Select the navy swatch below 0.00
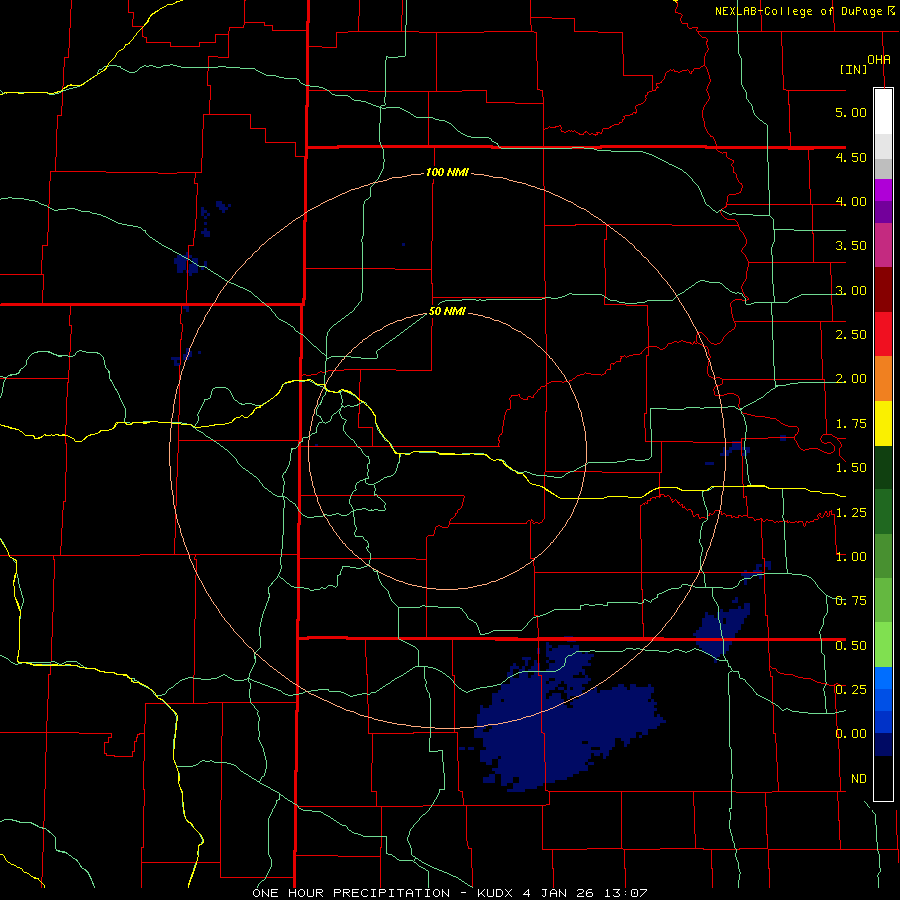 coord(883,745)
